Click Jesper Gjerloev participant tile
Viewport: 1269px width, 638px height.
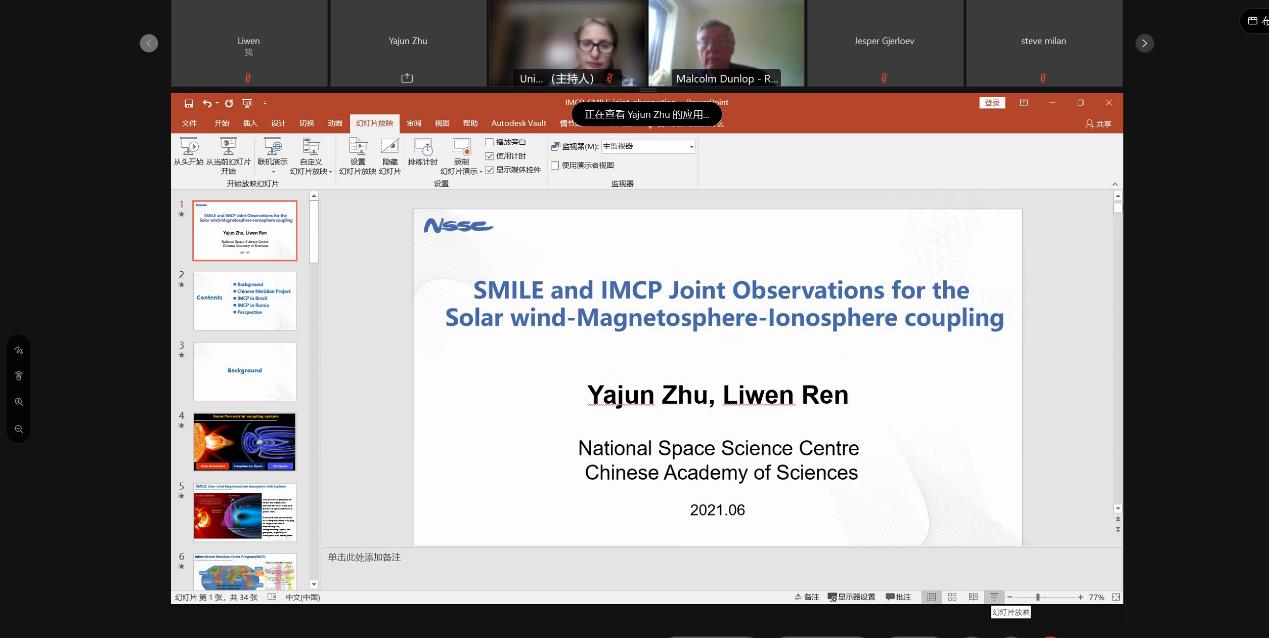[x=885, y=43]
